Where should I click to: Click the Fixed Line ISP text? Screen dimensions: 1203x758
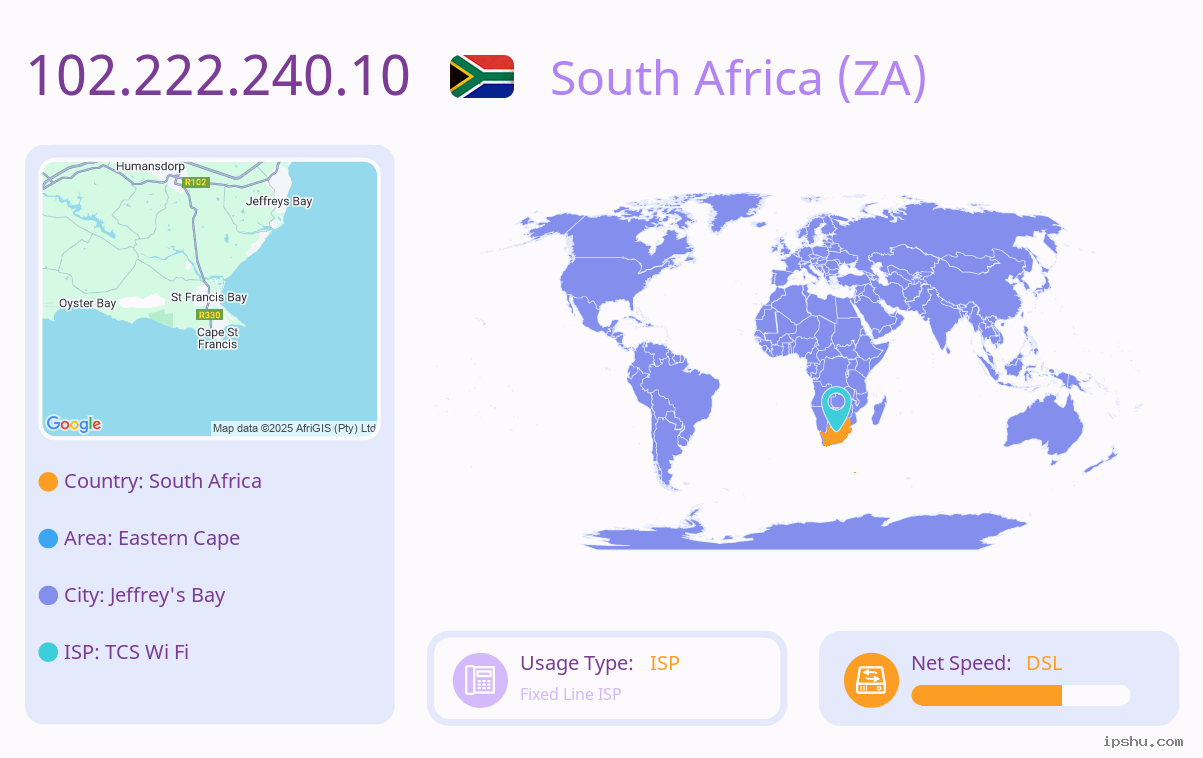pyautogui.click(x=570, y=694)
